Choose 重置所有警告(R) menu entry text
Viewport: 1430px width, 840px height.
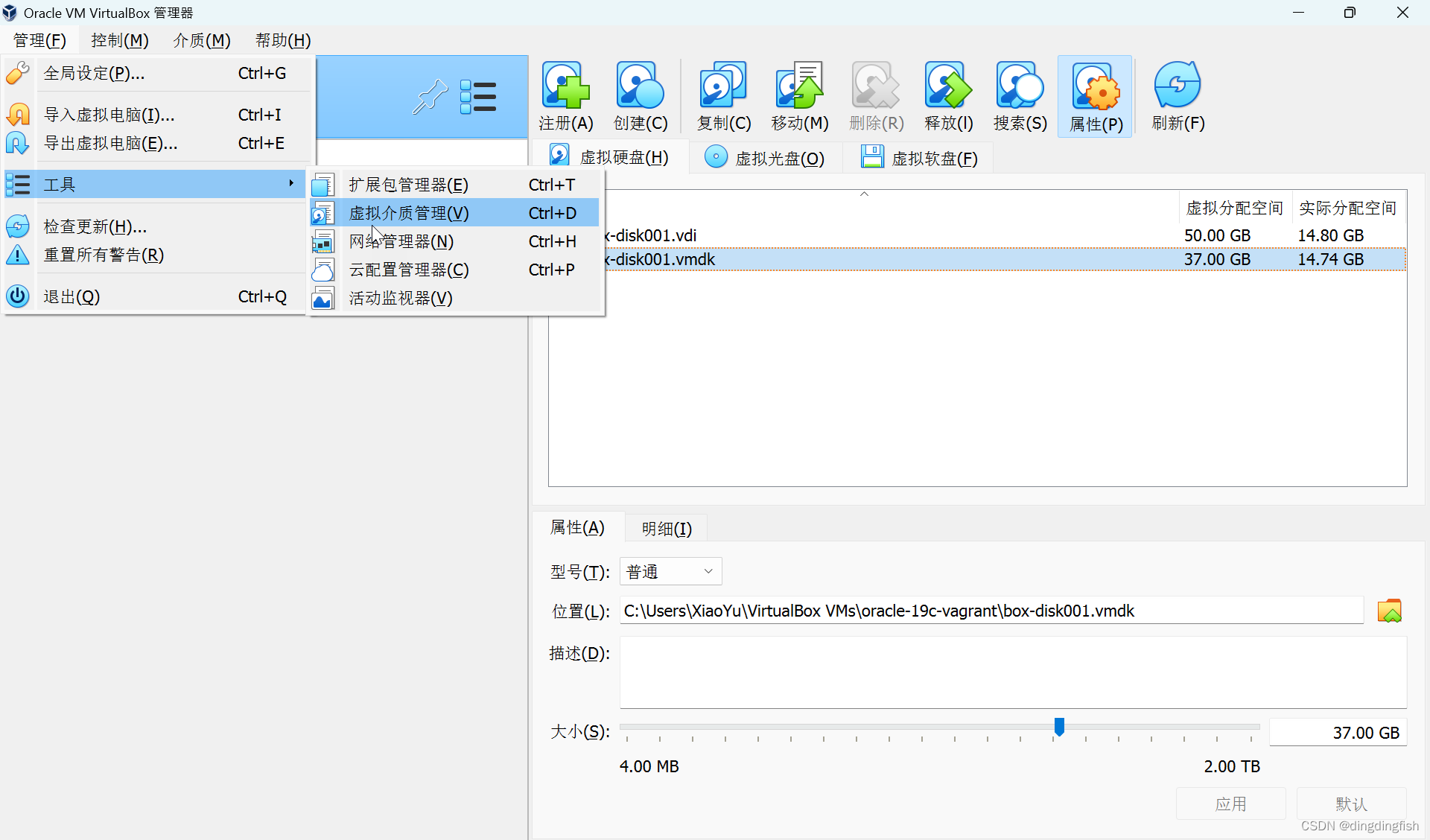104,255
